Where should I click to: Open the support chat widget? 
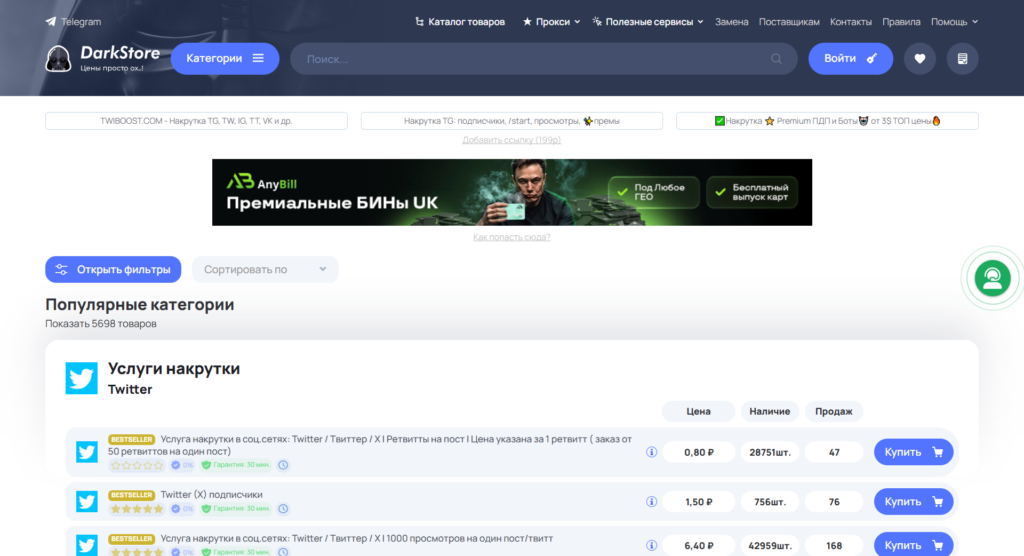point(992,278)
